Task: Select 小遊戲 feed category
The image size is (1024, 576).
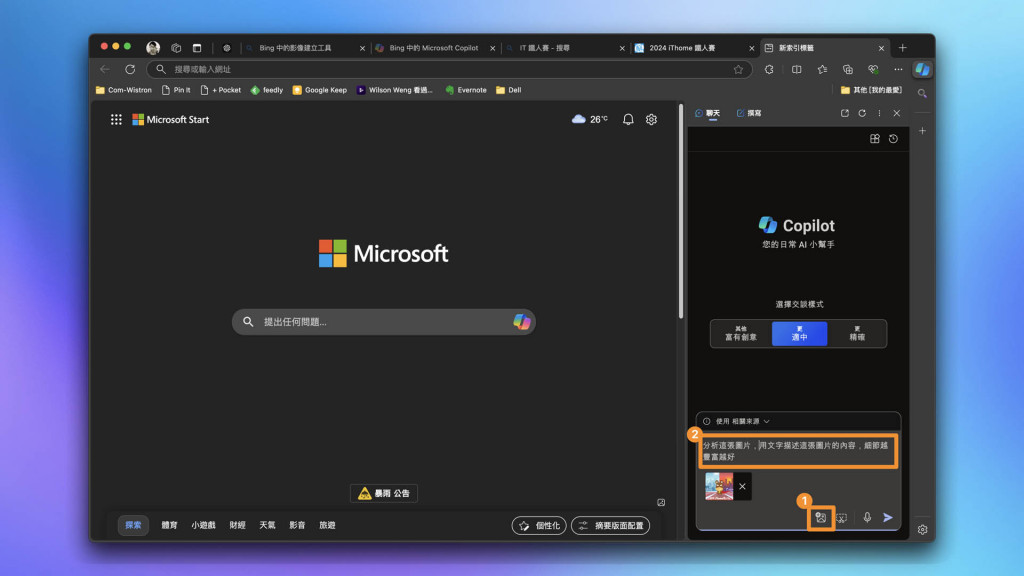Action: pyautogui.click(x=203, y=525)
